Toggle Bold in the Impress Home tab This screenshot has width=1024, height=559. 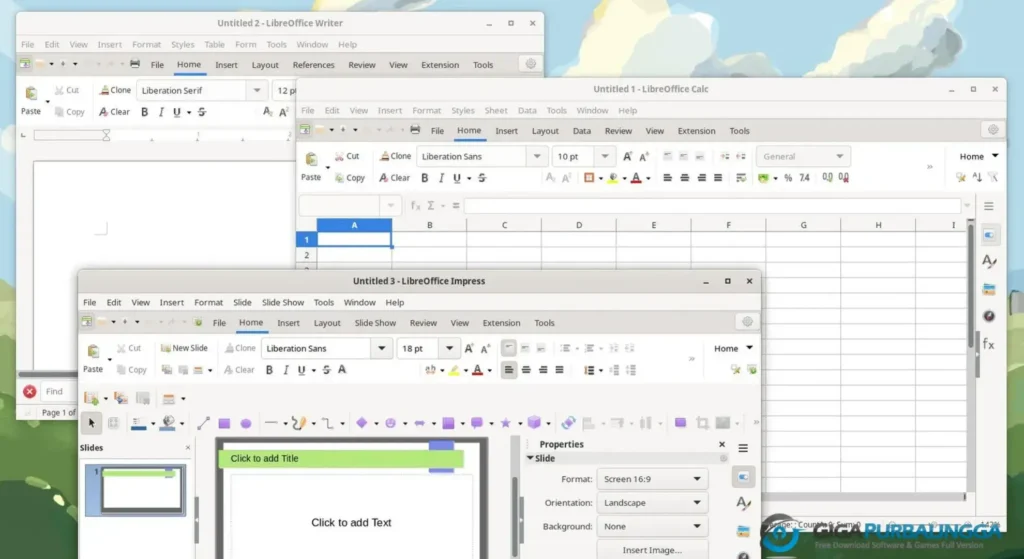coord(269,370)
